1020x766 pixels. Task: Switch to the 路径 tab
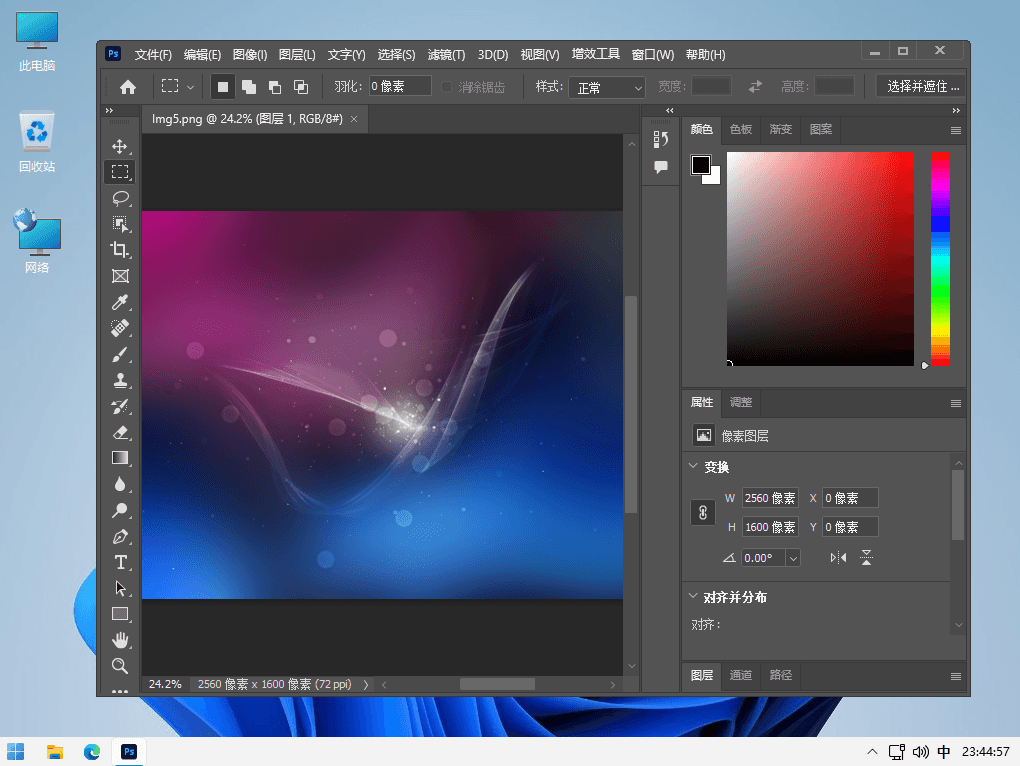[781, 676]
